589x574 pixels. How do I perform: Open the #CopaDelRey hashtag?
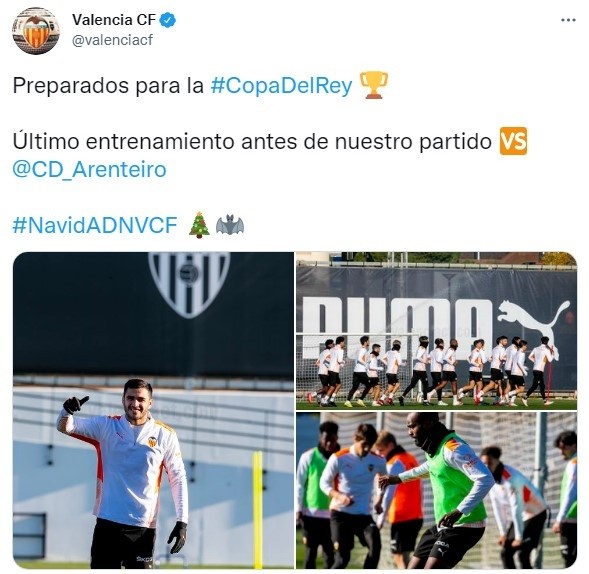(x=281, y=85)
